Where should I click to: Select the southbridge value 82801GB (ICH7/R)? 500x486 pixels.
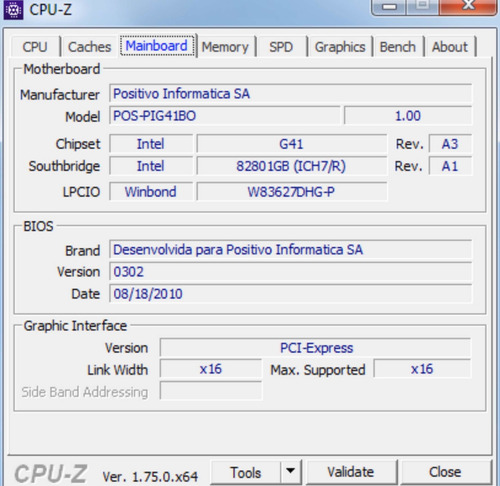[291, 166]
